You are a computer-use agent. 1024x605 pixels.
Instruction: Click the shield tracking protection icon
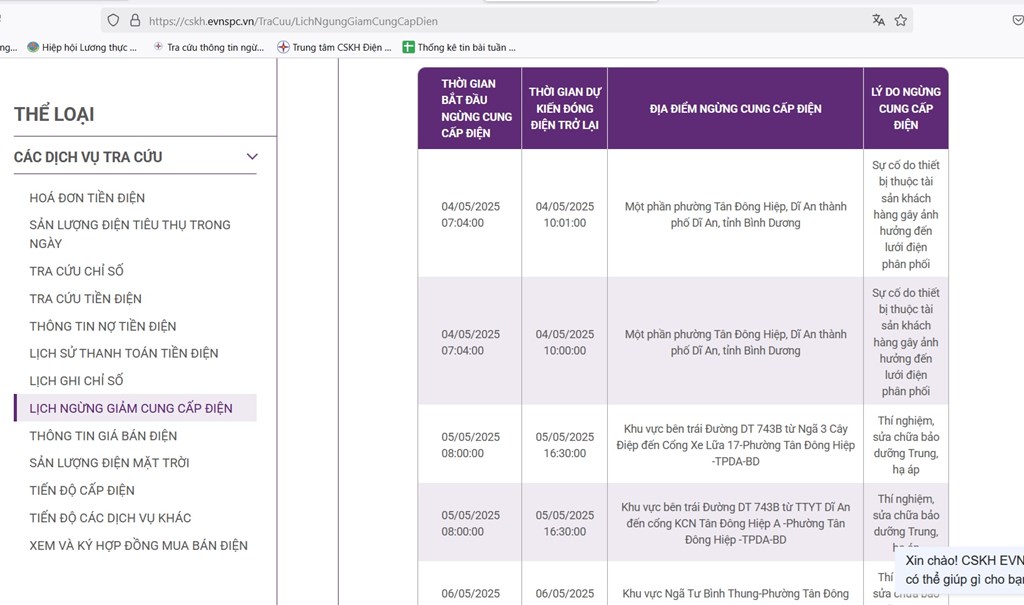click(113, 20)
